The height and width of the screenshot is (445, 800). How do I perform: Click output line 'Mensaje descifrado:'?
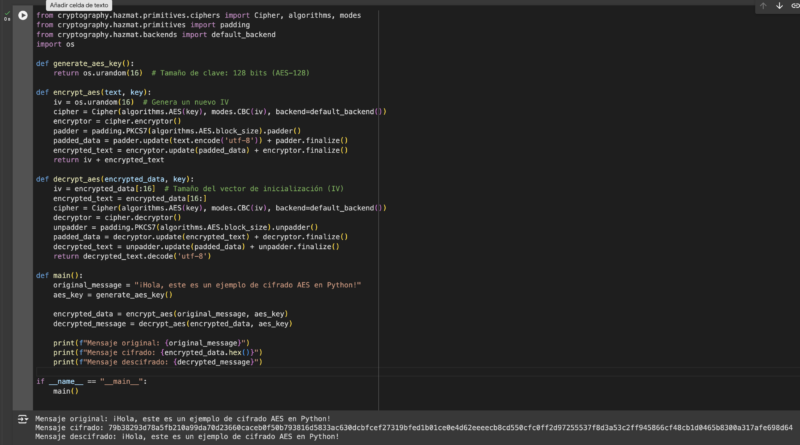tap(187, 437)
